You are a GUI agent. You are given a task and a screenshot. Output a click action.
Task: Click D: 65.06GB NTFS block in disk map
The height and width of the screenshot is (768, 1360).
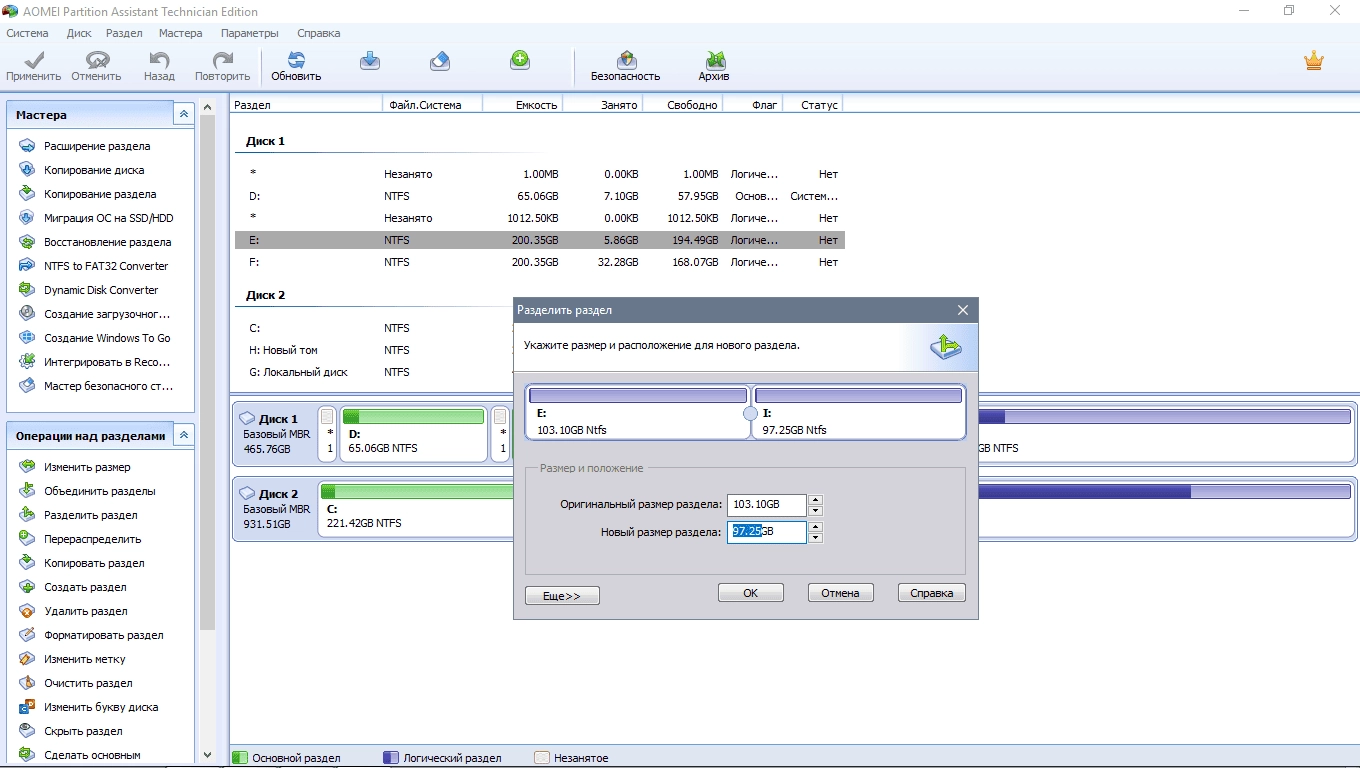pyautogui.click(x=414, y=434)
